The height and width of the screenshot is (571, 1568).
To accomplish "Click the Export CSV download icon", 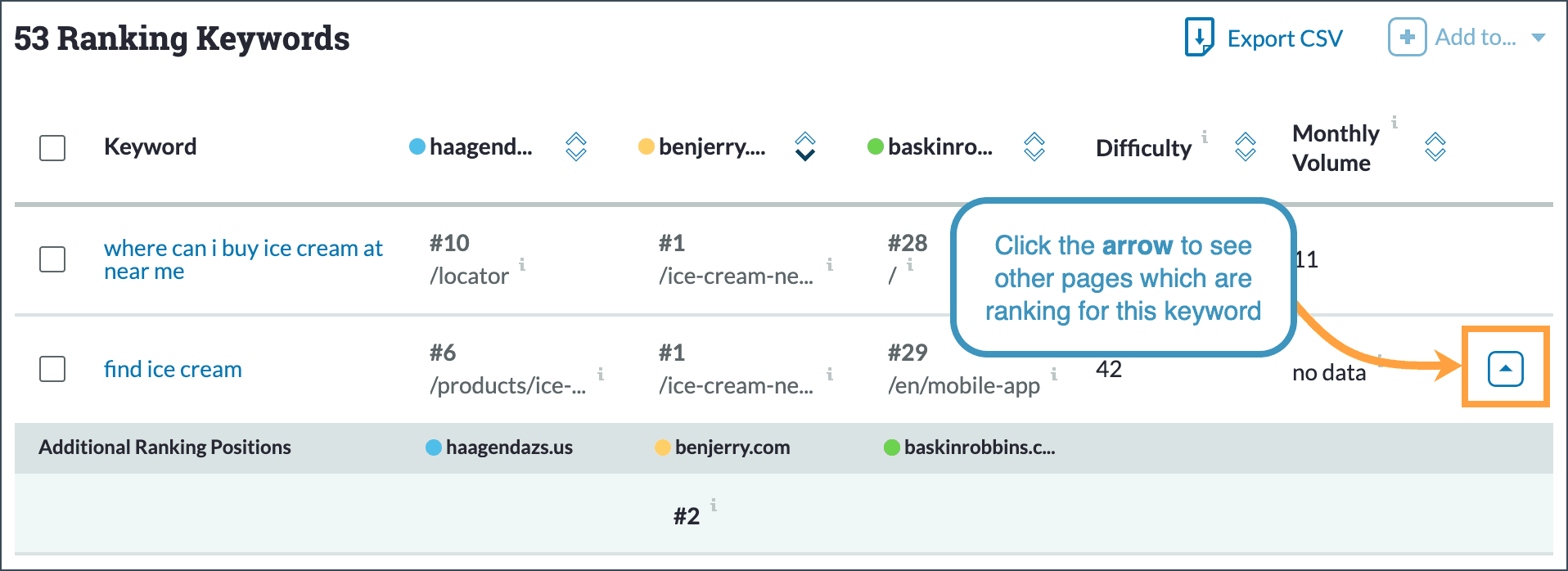I will [x=1198, y=37].
